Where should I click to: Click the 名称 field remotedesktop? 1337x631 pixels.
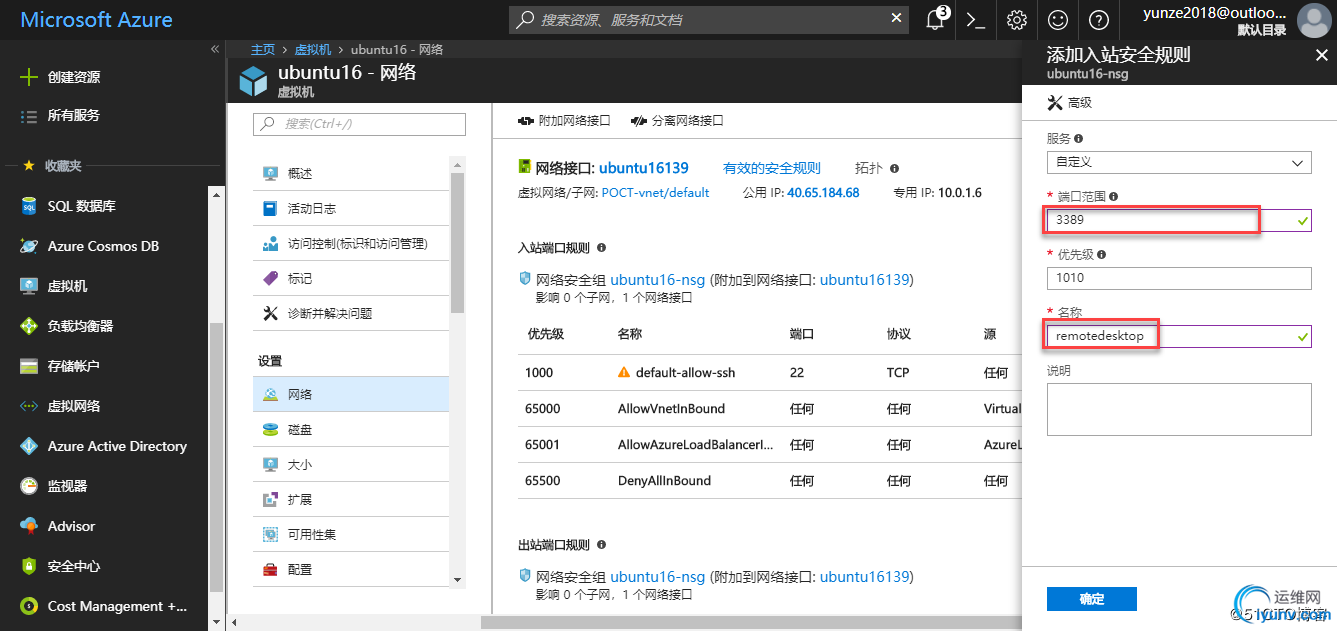pyautogui.click(x=1179, y=336)
